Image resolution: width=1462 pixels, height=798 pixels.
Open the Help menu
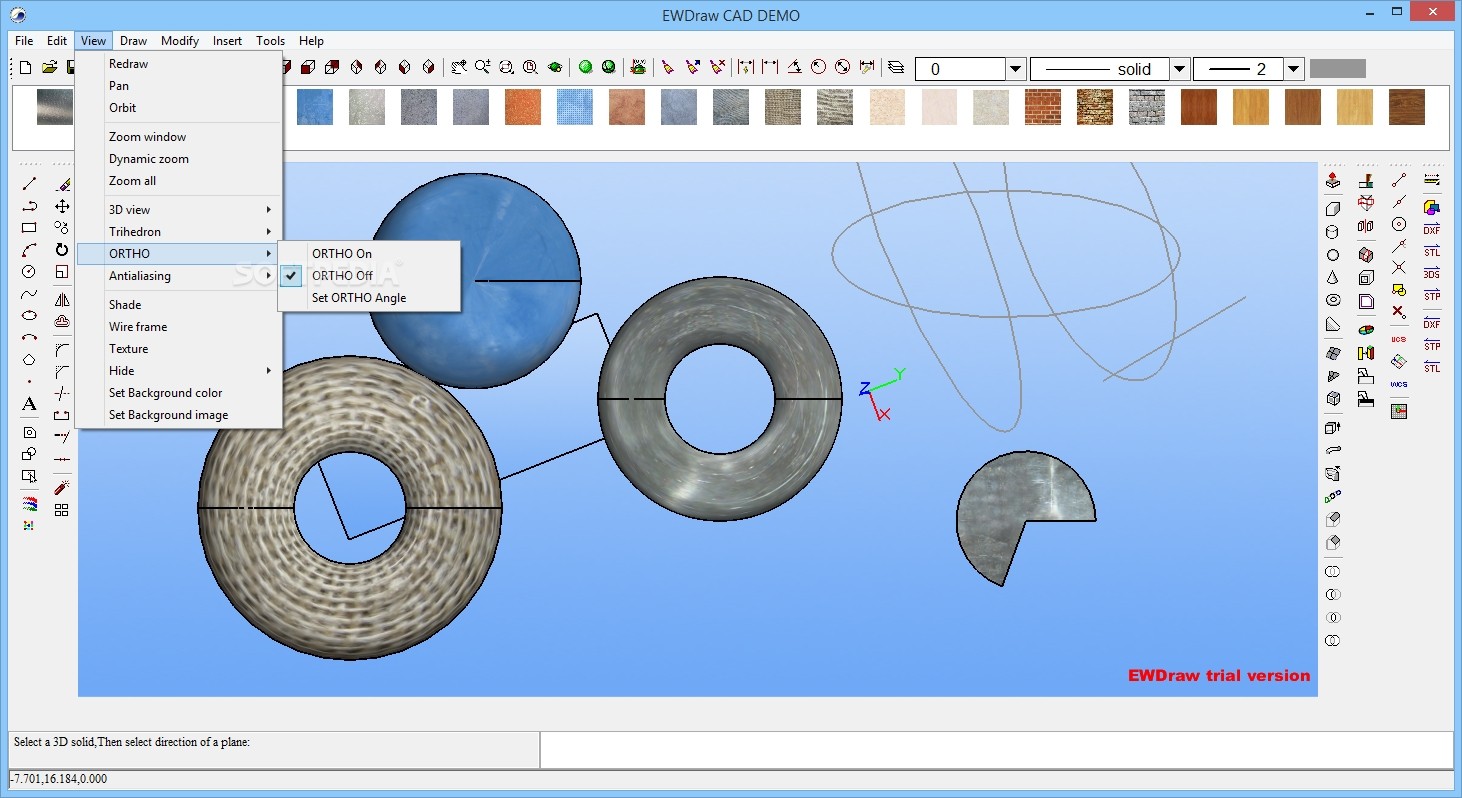point(311,41)
